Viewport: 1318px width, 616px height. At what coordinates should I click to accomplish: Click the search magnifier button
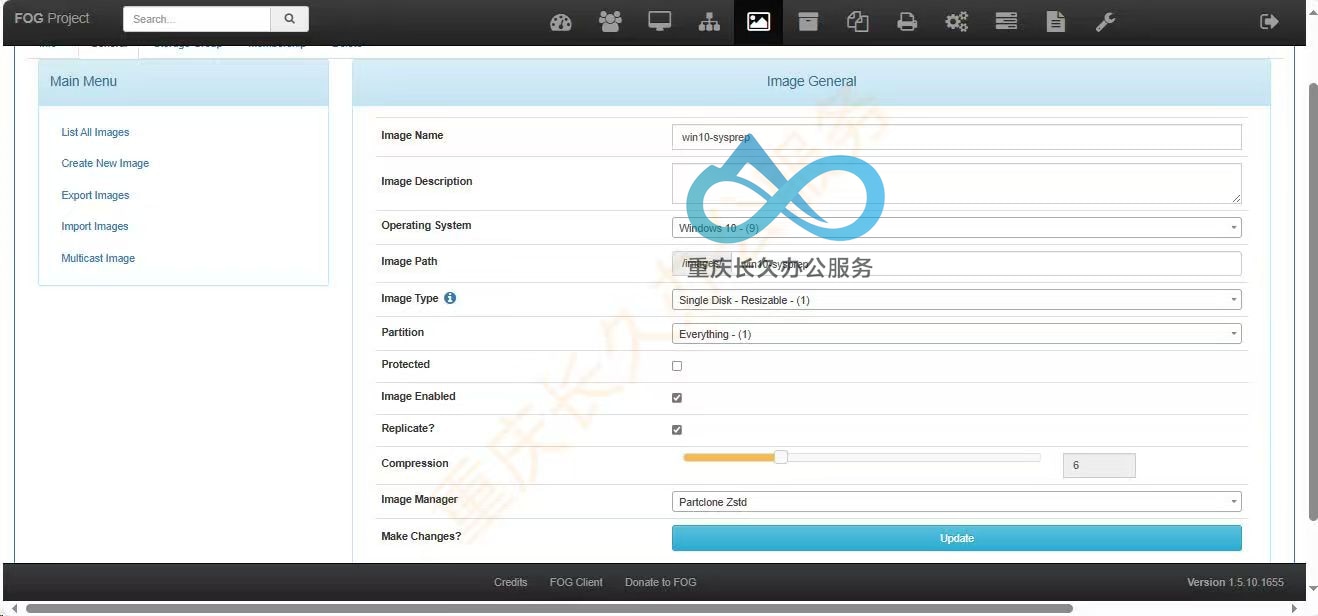pyautogui.click(x=290, y=19)
